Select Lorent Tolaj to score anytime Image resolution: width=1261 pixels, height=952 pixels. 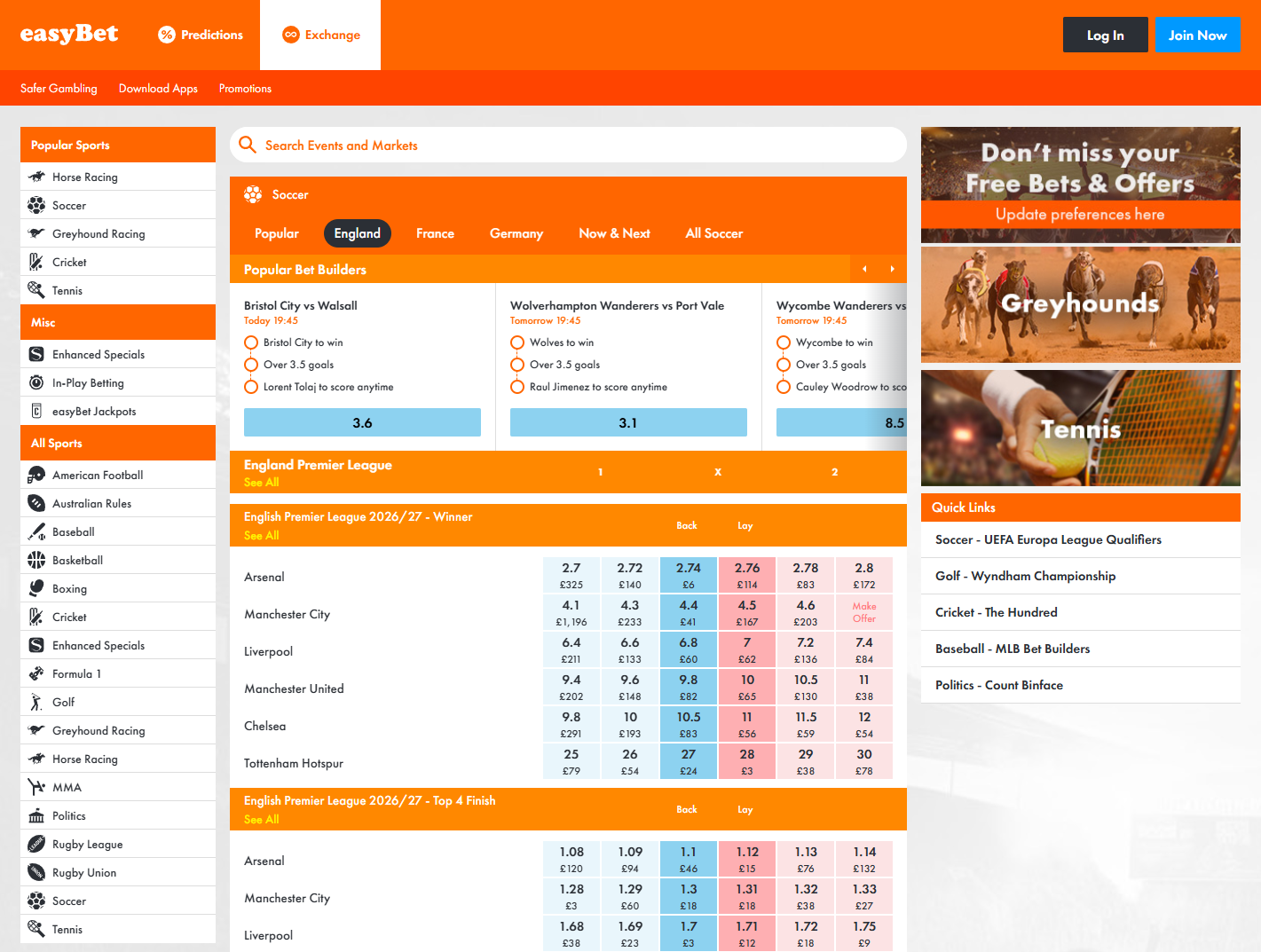(x=251, y=387)
